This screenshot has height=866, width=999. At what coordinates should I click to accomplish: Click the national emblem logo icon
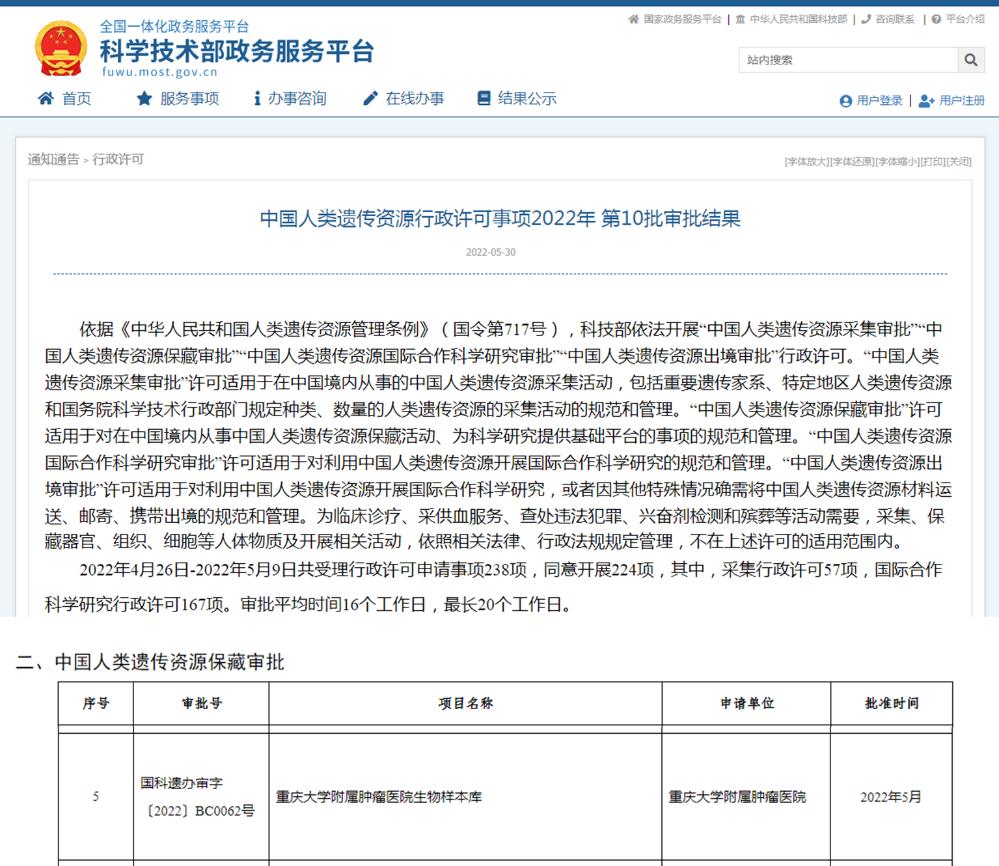tap(58, 47)
